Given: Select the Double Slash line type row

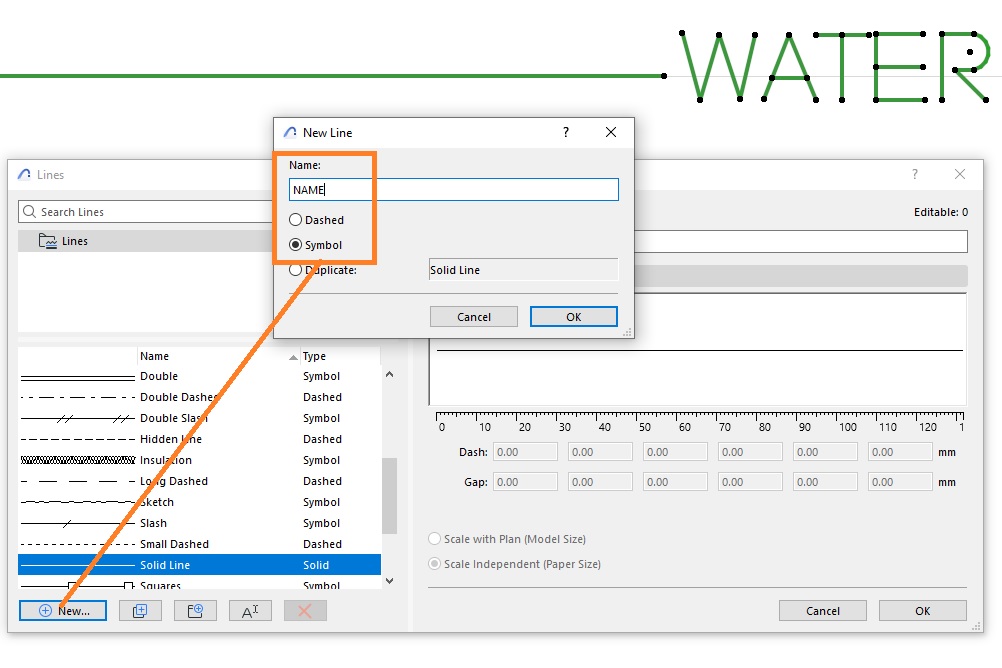Looking at the screenshot, I should [199, 418].
